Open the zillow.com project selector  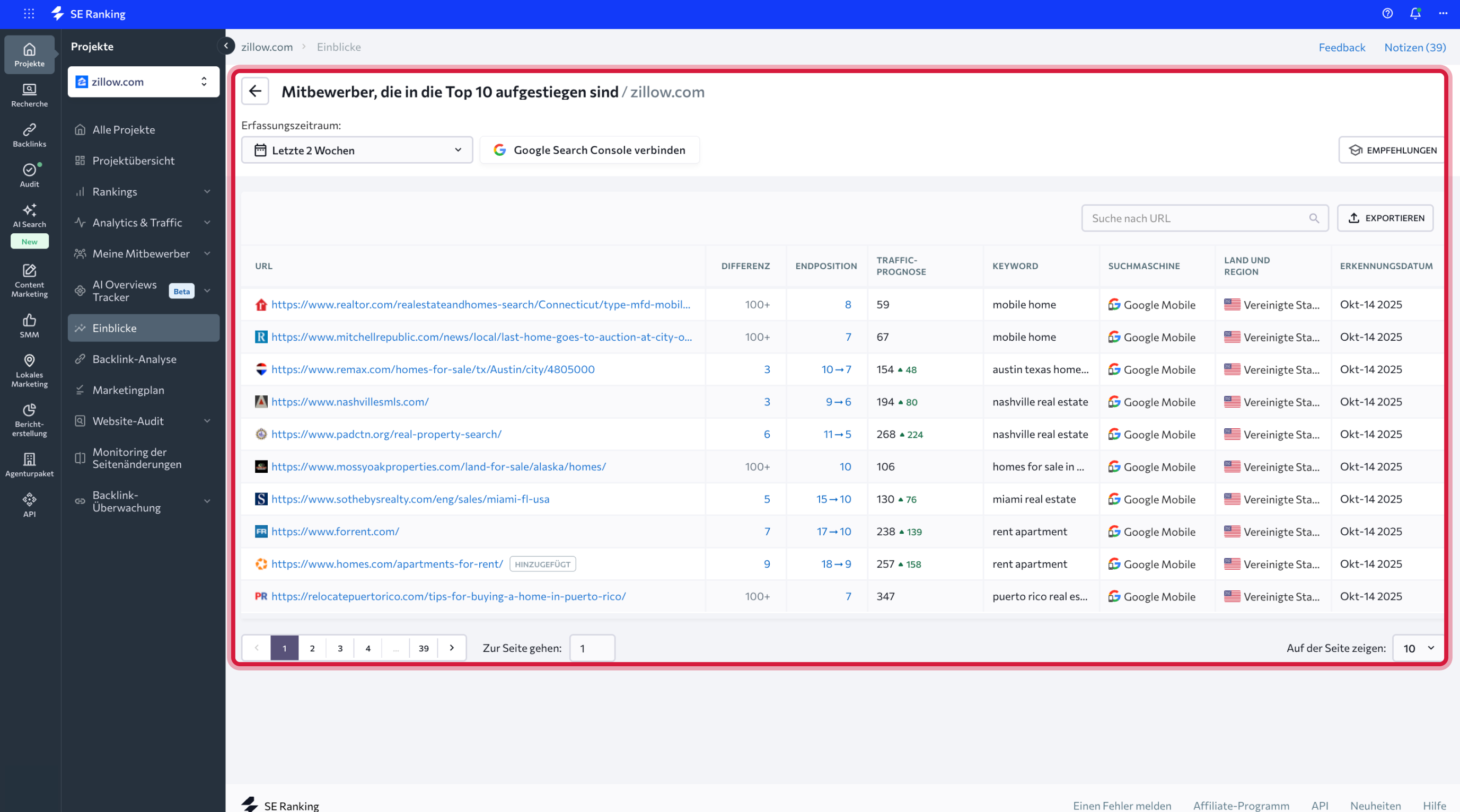coord(143,82)
